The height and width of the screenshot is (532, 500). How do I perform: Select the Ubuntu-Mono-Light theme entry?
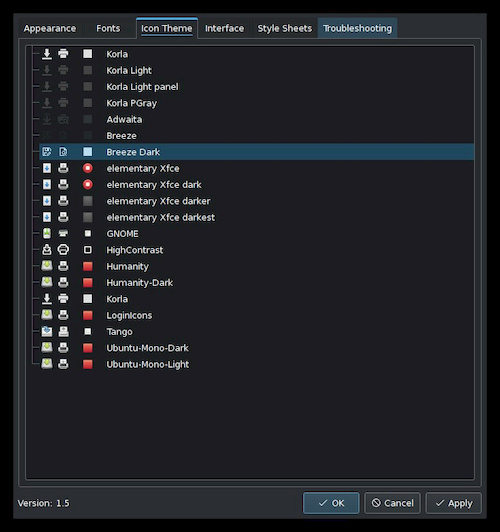click(148, 364)
